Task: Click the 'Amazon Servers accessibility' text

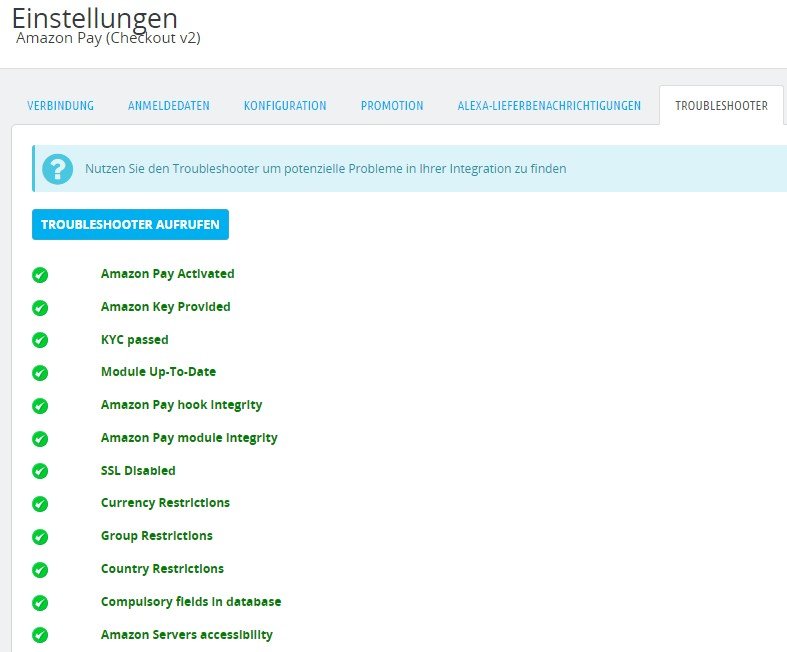Action: point(187,635)
